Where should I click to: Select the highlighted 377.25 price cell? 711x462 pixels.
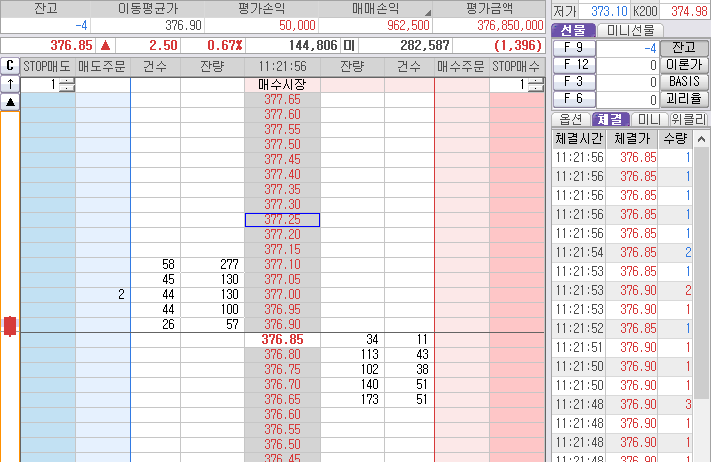pos(282,219)
